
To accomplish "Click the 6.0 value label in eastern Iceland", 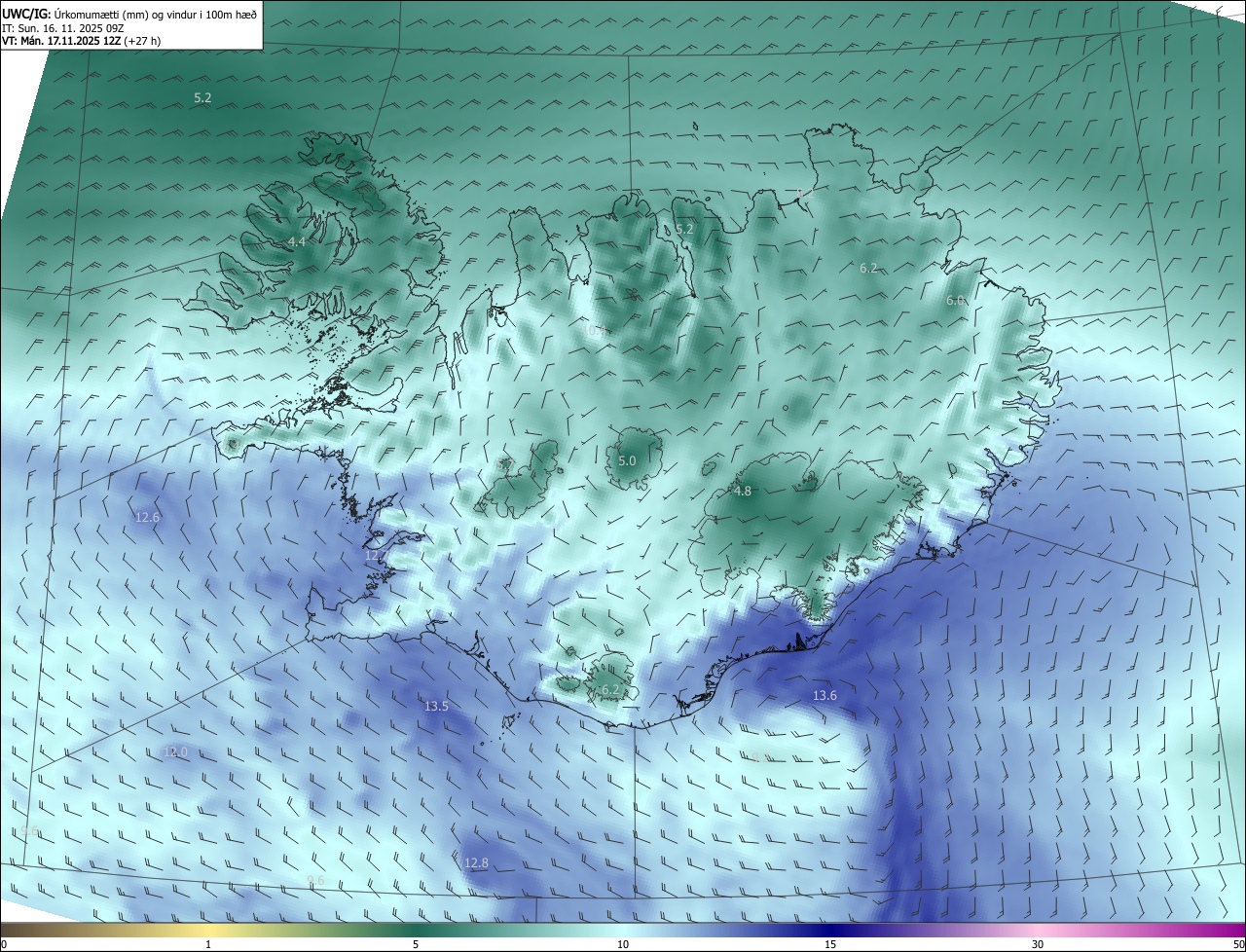I will coord(955,301).
